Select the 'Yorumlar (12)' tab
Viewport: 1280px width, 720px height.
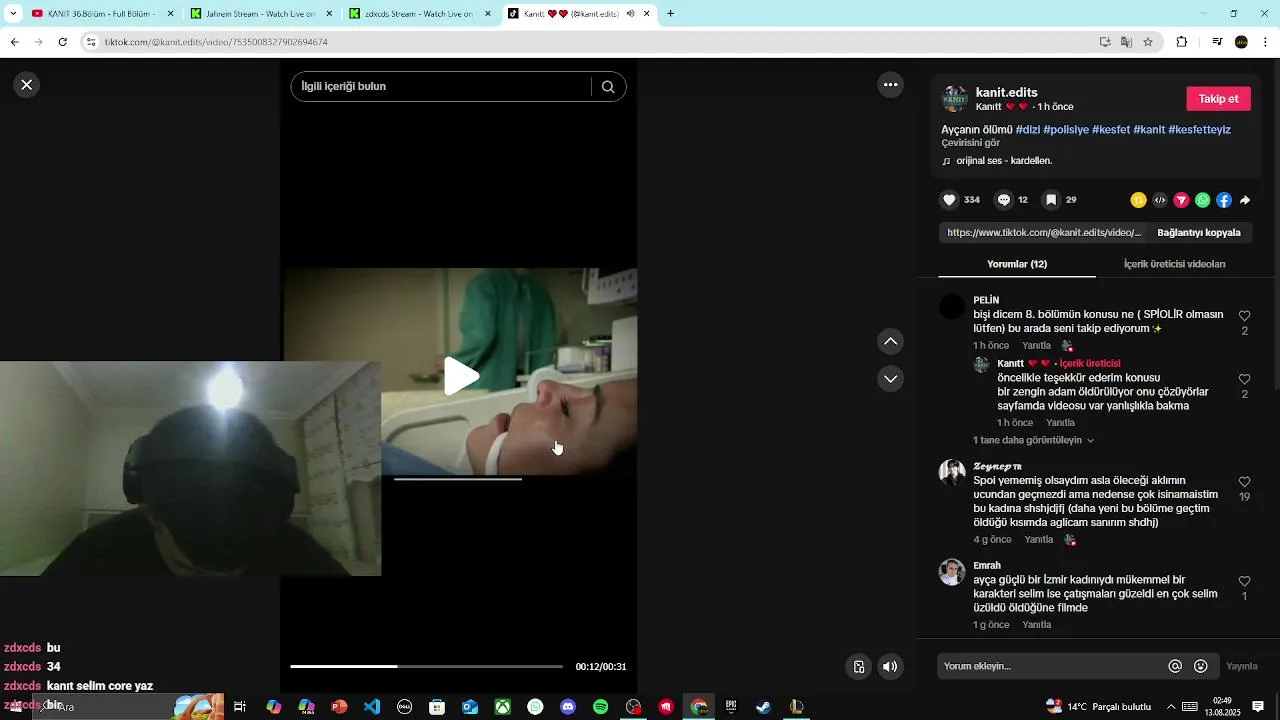(x=1017, y=264)
